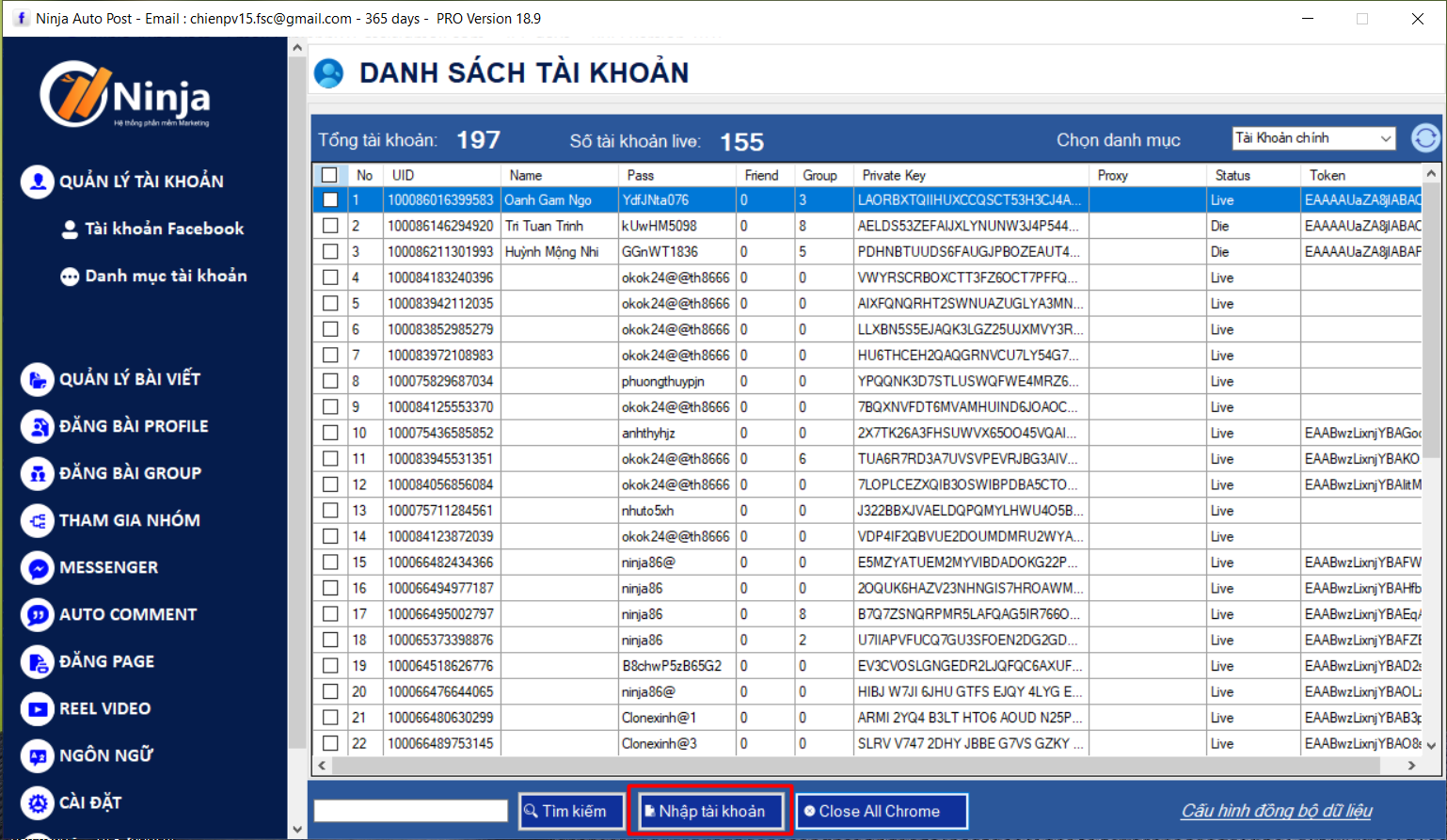Sort by the Status column header
The width and height of the screenshot is (1447, 840).
(1253, 175)
